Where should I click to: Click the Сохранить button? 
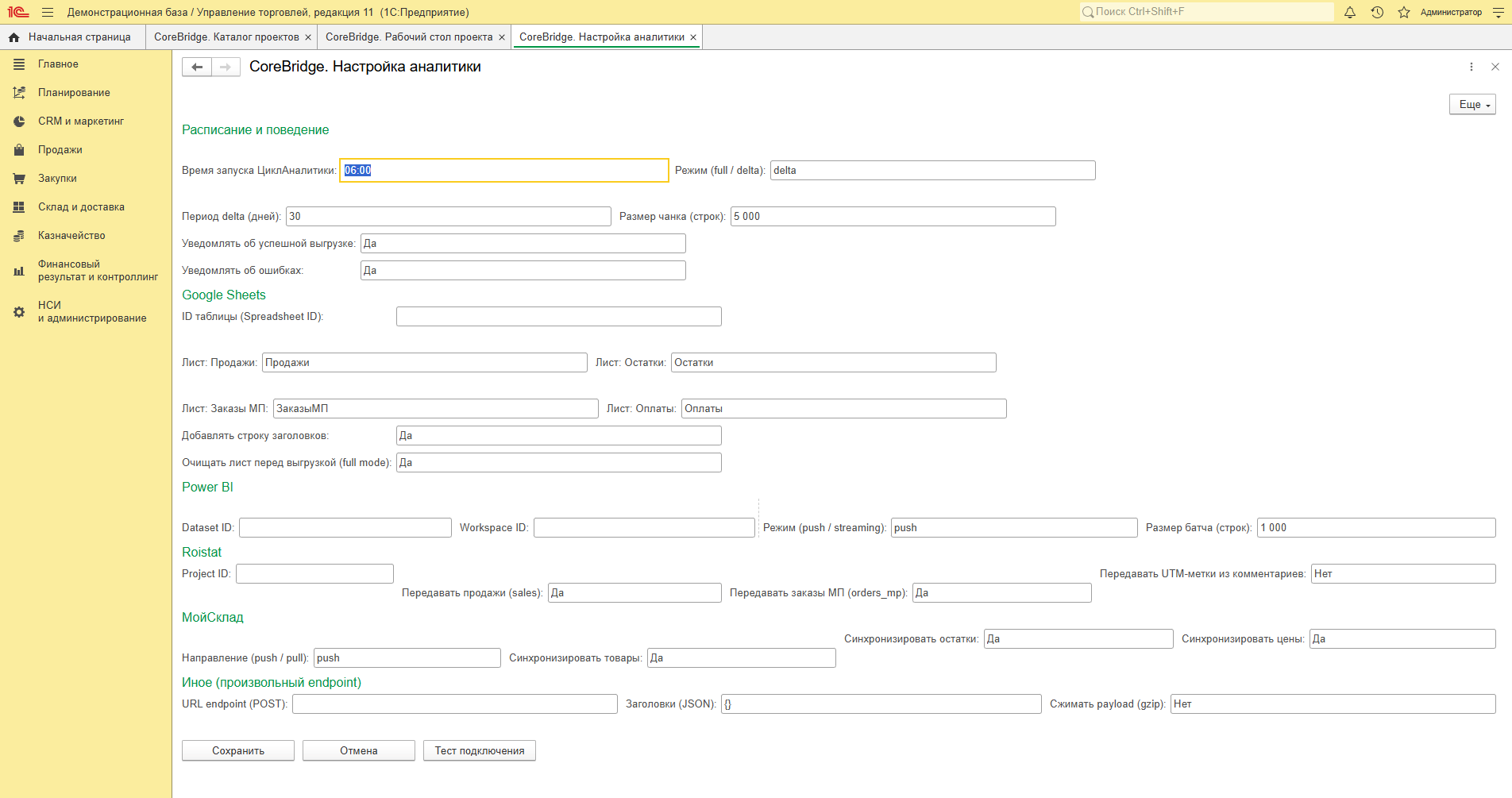pos(238,750)
